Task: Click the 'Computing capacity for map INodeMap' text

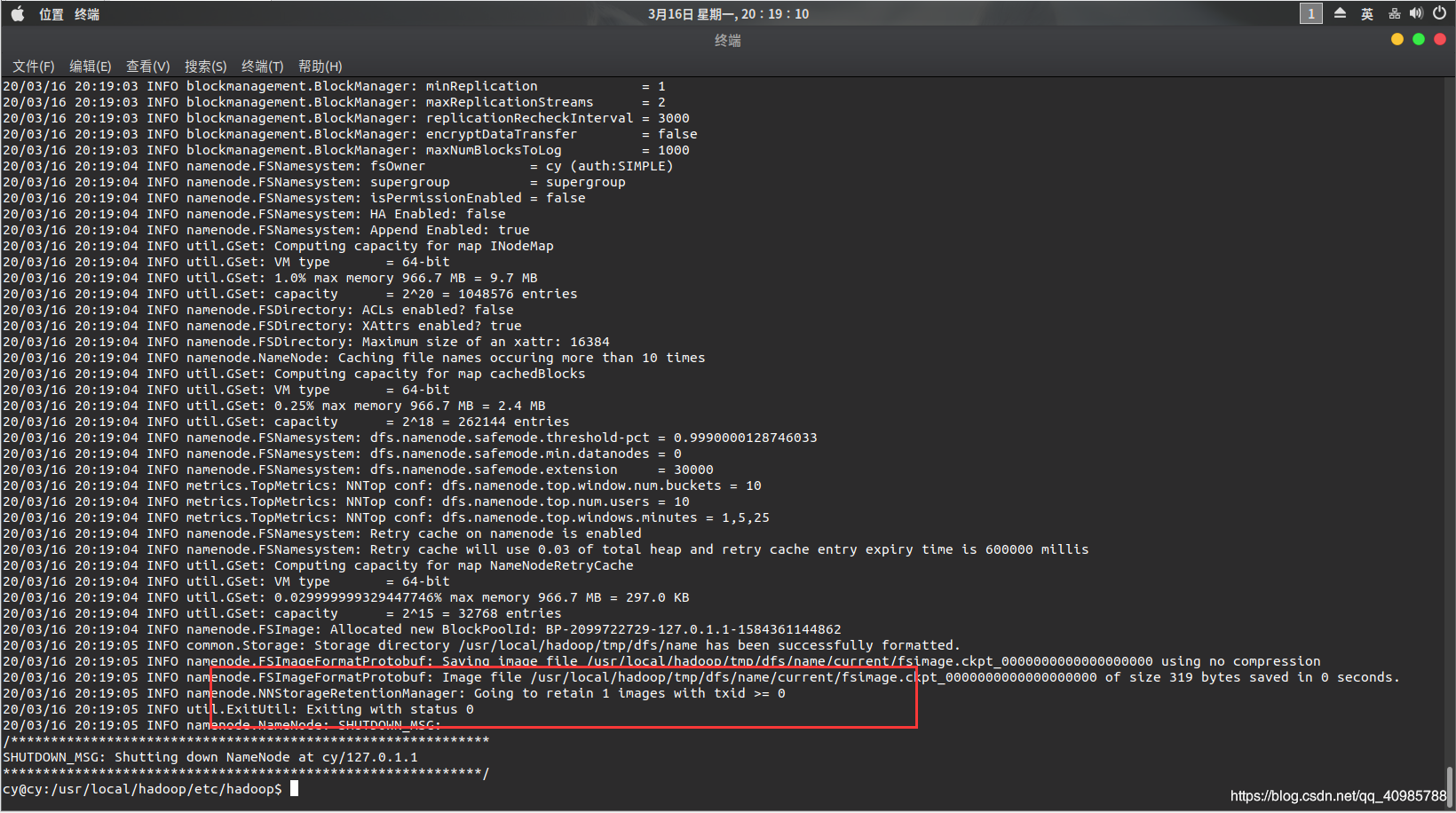Action: click(414, 246)
